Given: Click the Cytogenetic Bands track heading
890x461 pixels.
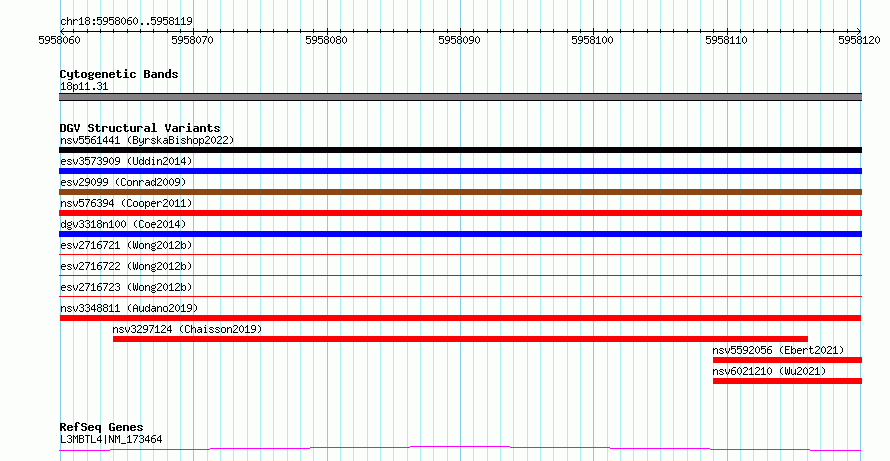Looking at the screenshot, I should 119,74.
